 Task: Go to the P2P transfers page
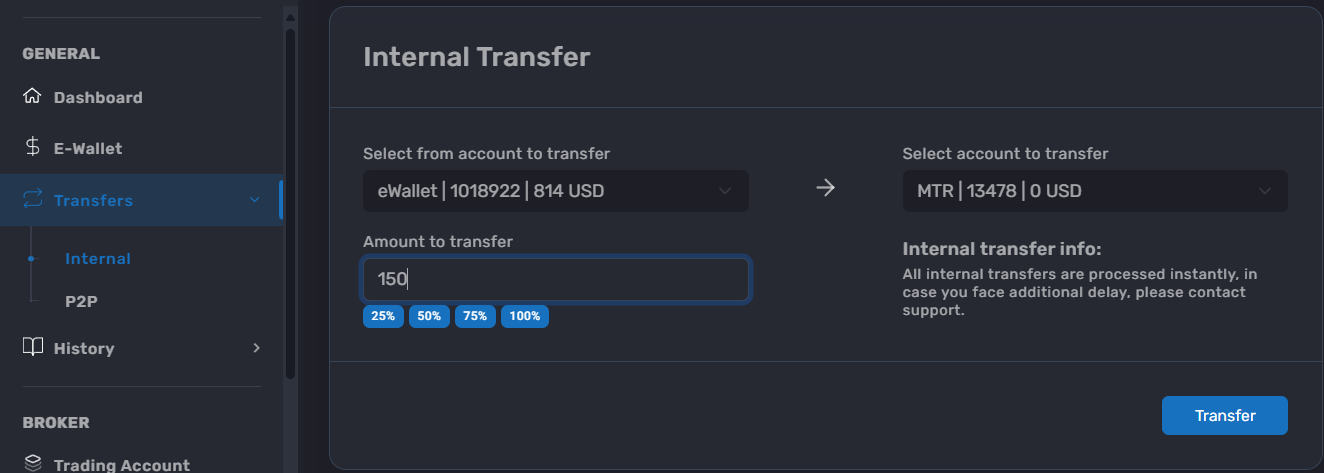(80, 300)
